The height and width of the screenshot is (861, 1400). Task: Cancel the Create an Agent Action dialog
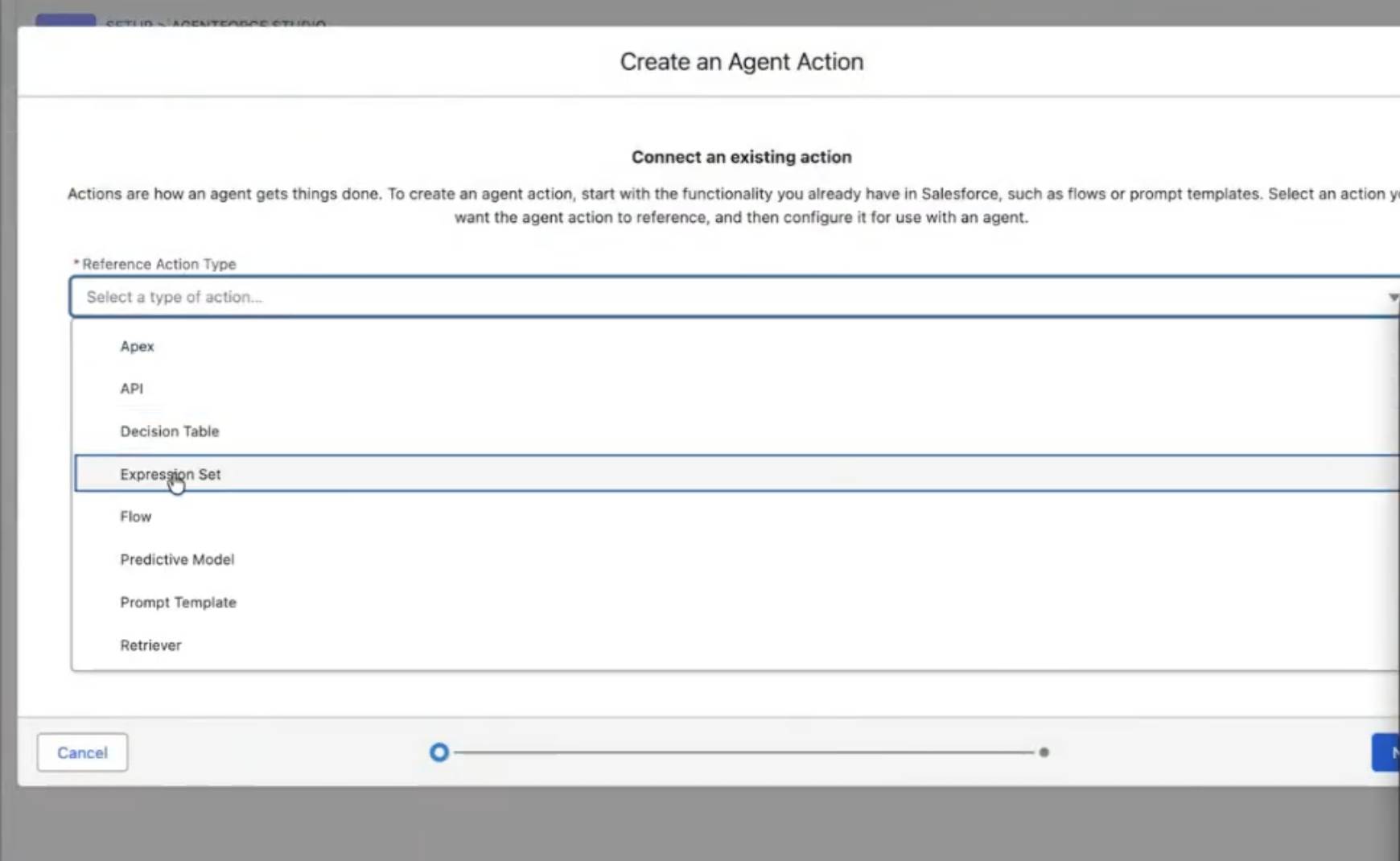coord(82,752)
